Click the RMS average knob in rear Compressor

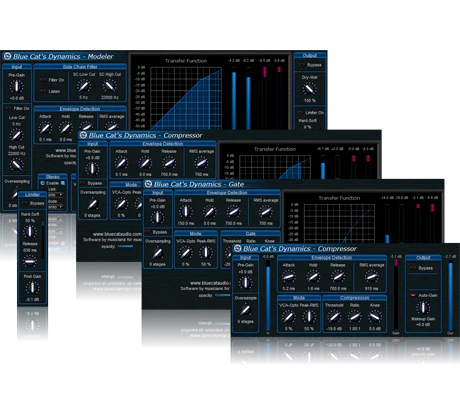201,163
